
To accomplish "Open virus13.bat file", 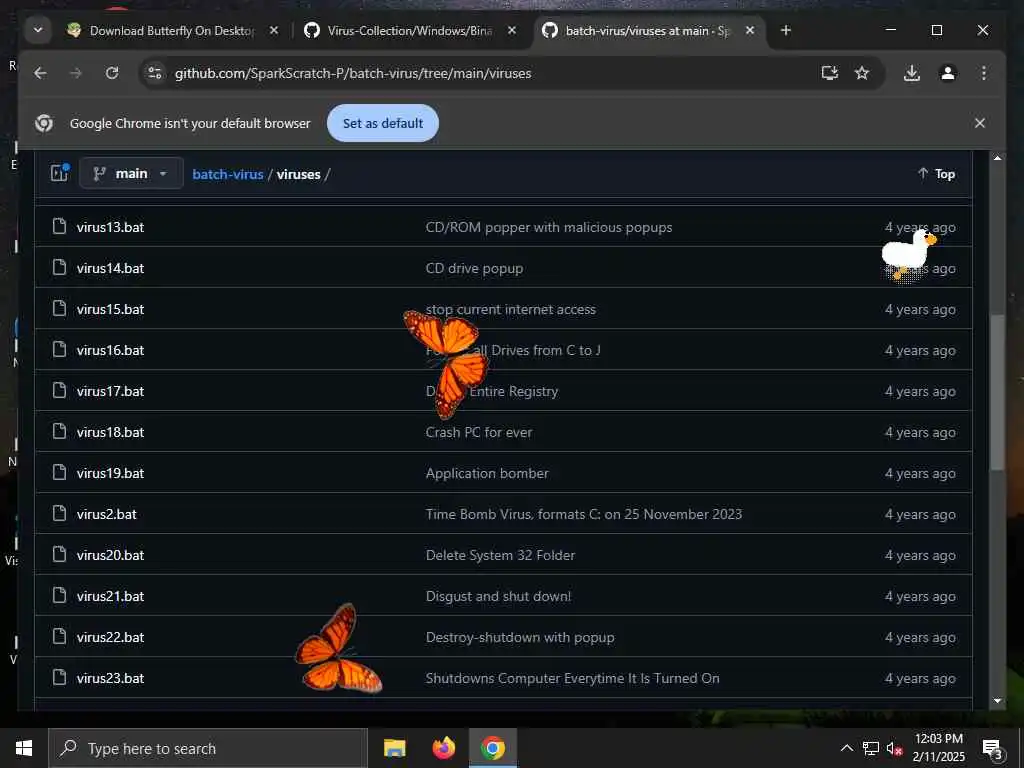I will pyautogui.click(x=110, y=227).
